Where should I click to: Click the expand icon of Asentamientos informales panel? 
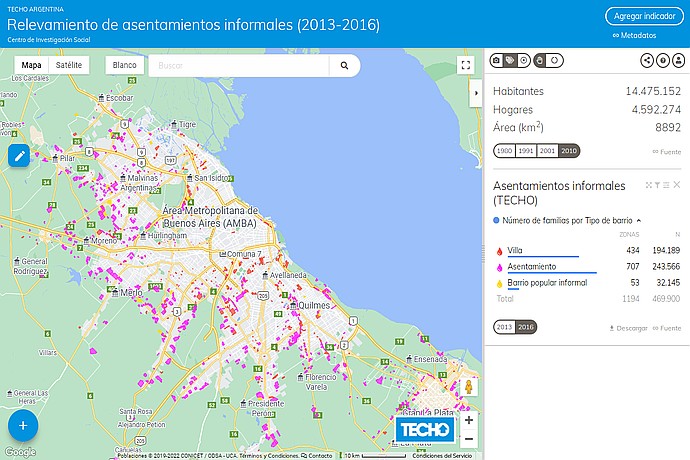click(x=648, y=185)
